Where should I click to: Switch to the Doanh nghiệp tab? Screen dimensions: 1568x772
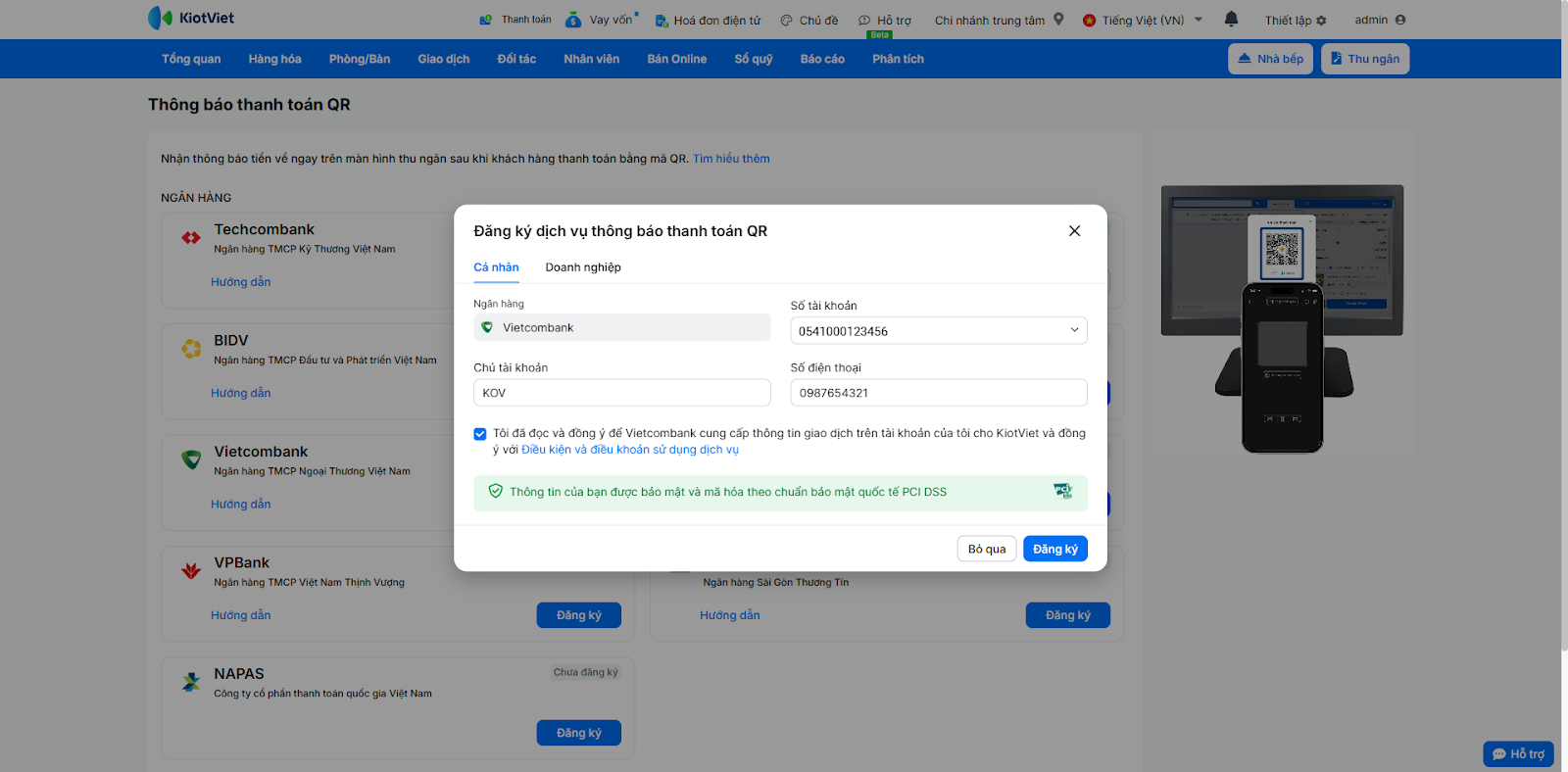pos(583,267)
